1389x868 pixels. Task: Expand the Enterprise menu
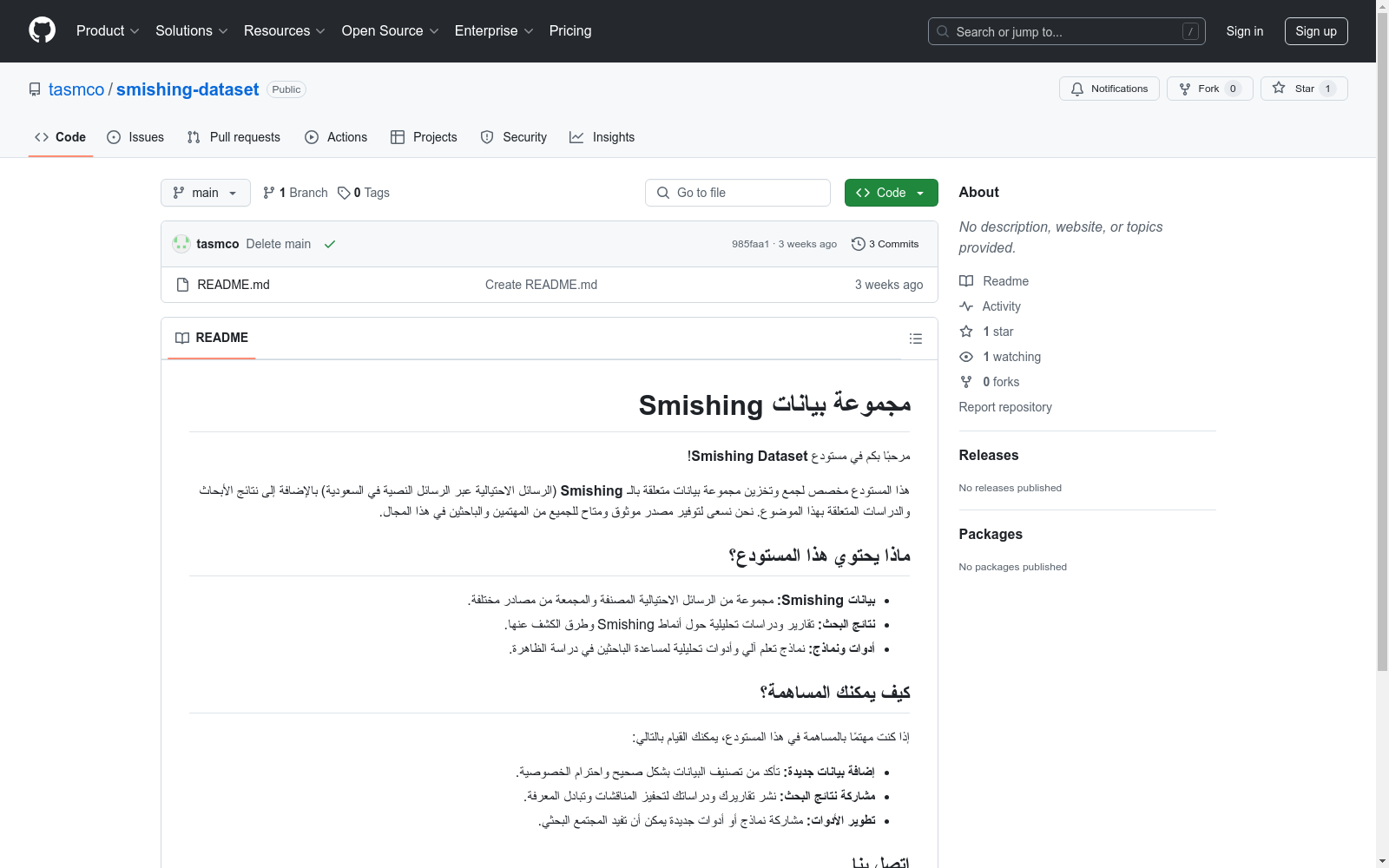[x=493, y=31]
